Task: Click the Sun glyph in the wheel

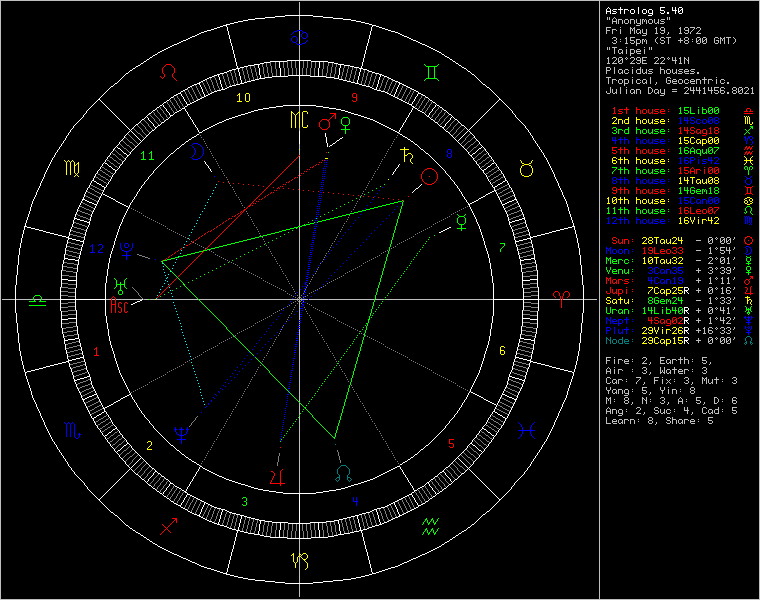Action: coord(429,176)
